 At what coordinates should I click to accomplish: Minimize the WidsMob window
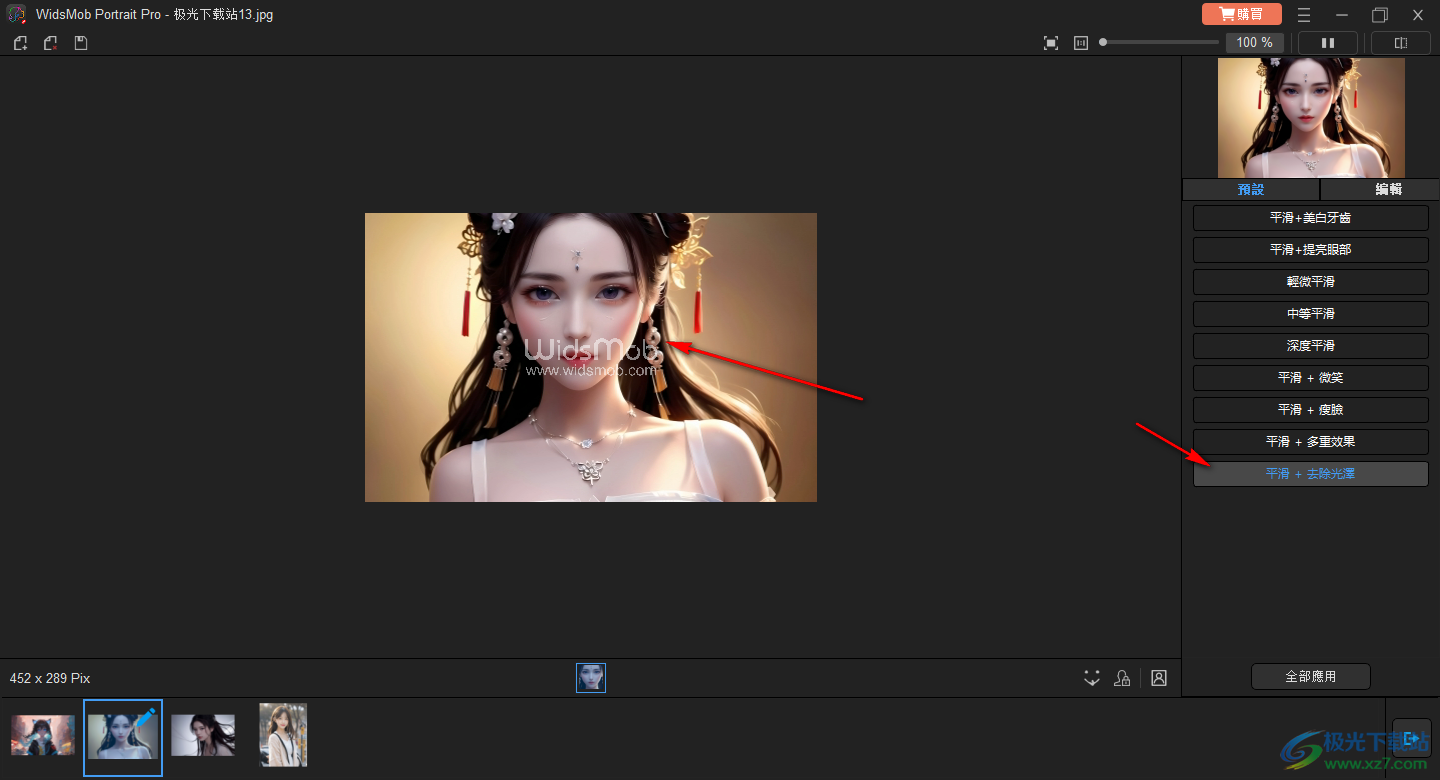tap(1342, 15)
